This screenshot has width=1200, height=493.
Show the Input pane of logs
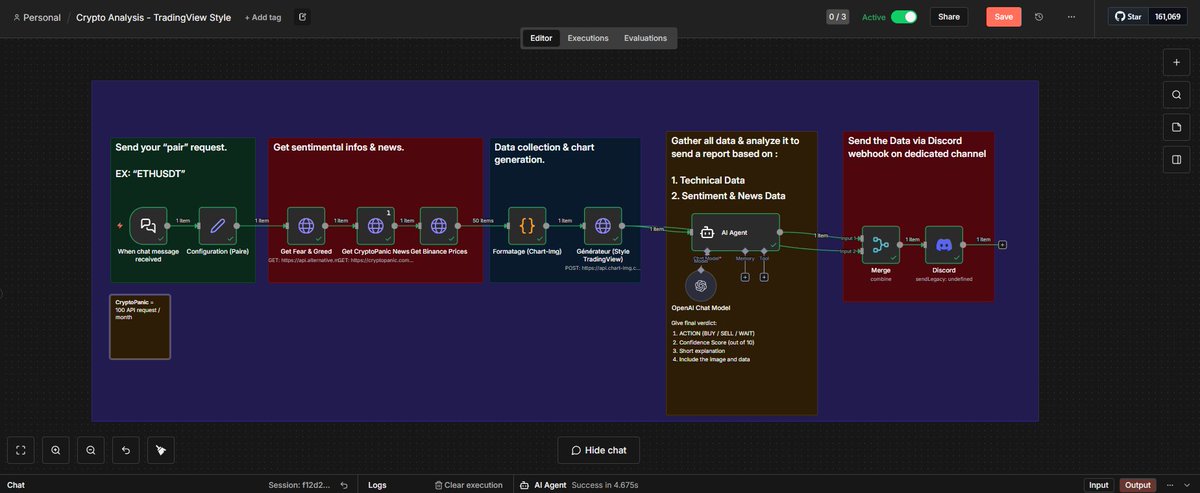[x=1099, y=485]
